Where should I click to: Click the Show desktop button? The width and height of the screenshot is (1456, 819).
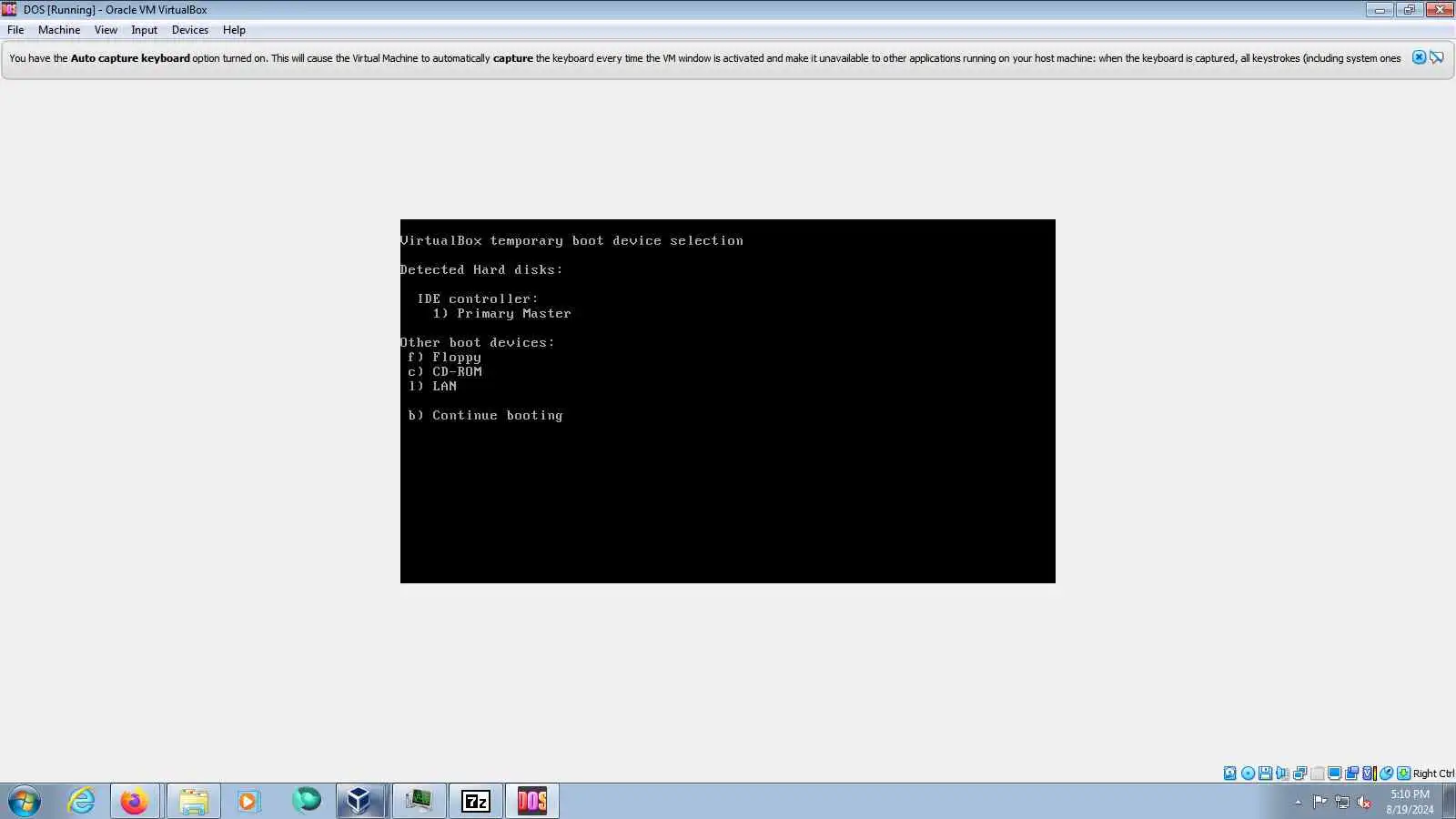(1450, 801)
